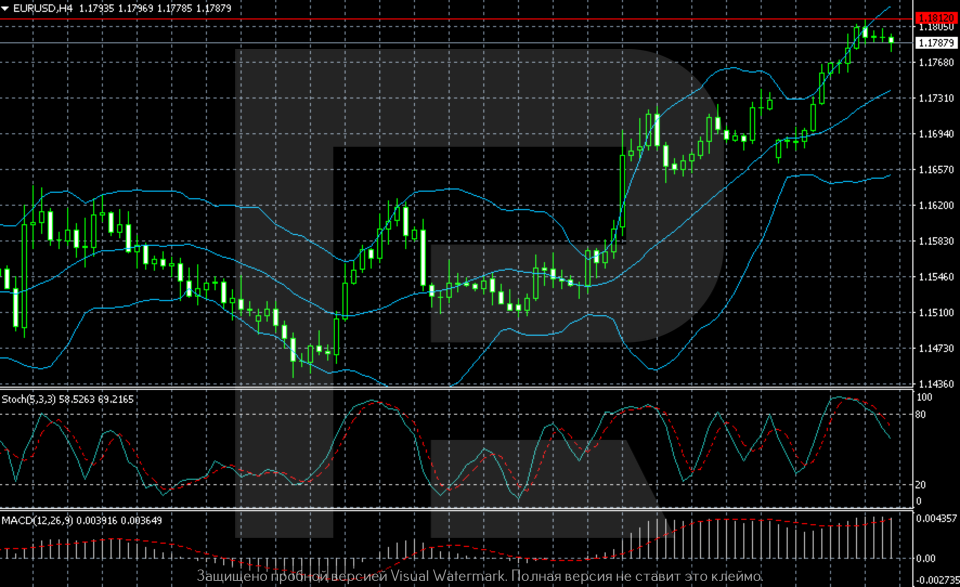The image size is (960, 587).
Task: Click the white 1.17879 current price tag
Action: click(934, 43)
